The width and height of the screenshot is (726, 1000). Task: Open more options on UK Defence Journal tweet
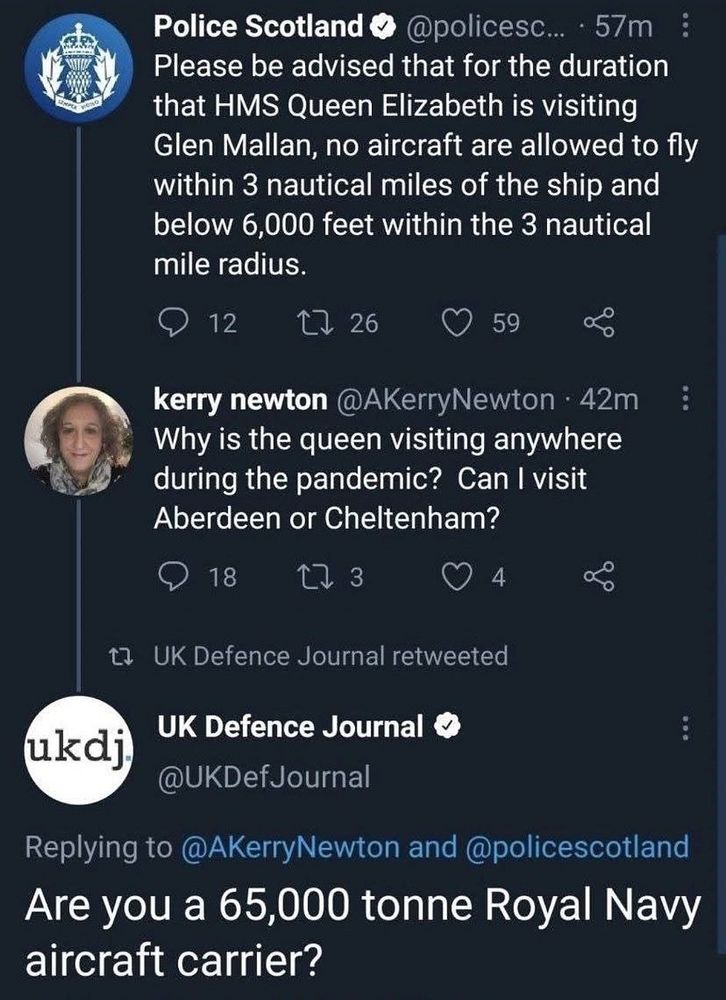(685, 729)
